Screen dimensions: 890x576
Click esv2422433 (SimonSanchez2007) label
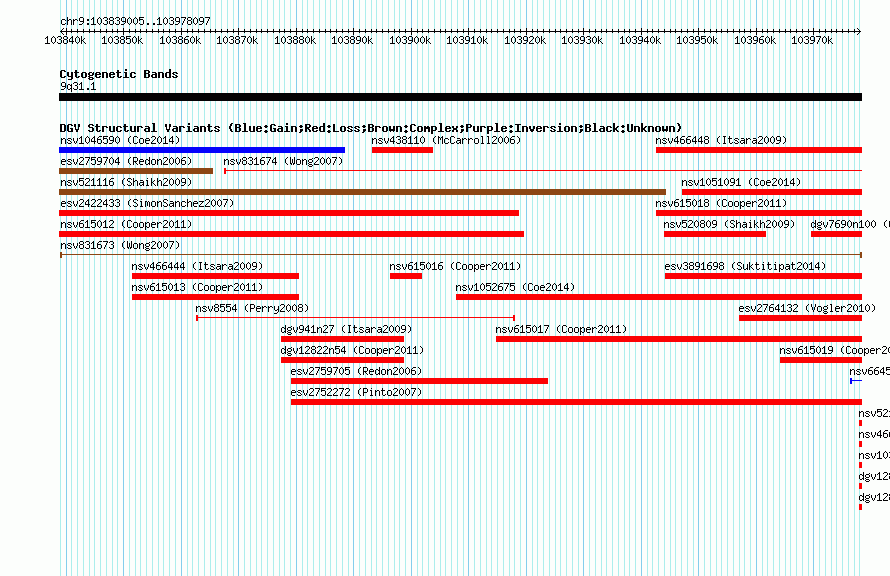click(147, 203)
